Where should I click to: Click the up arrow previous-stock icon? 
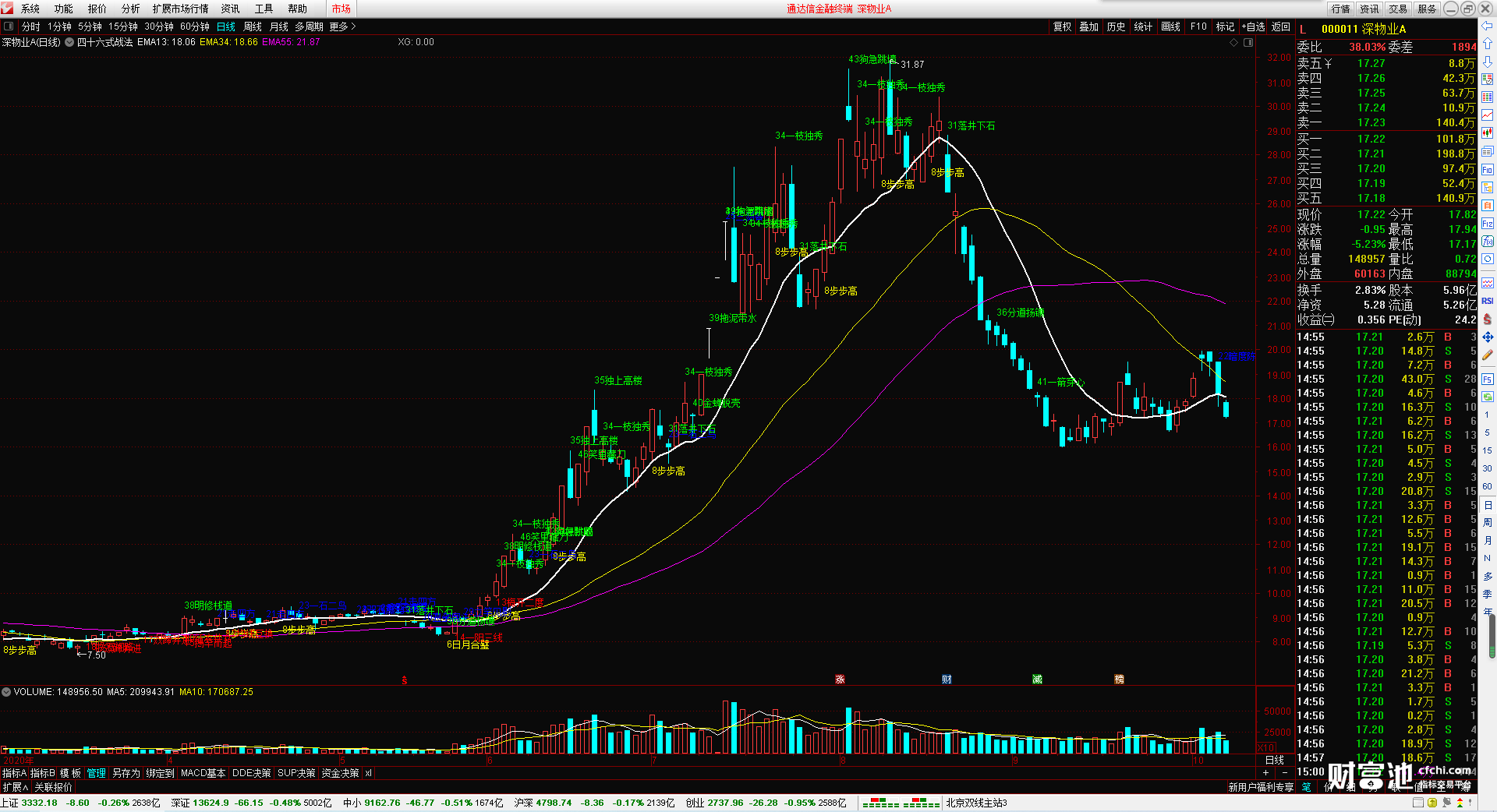coord(1488,44)
